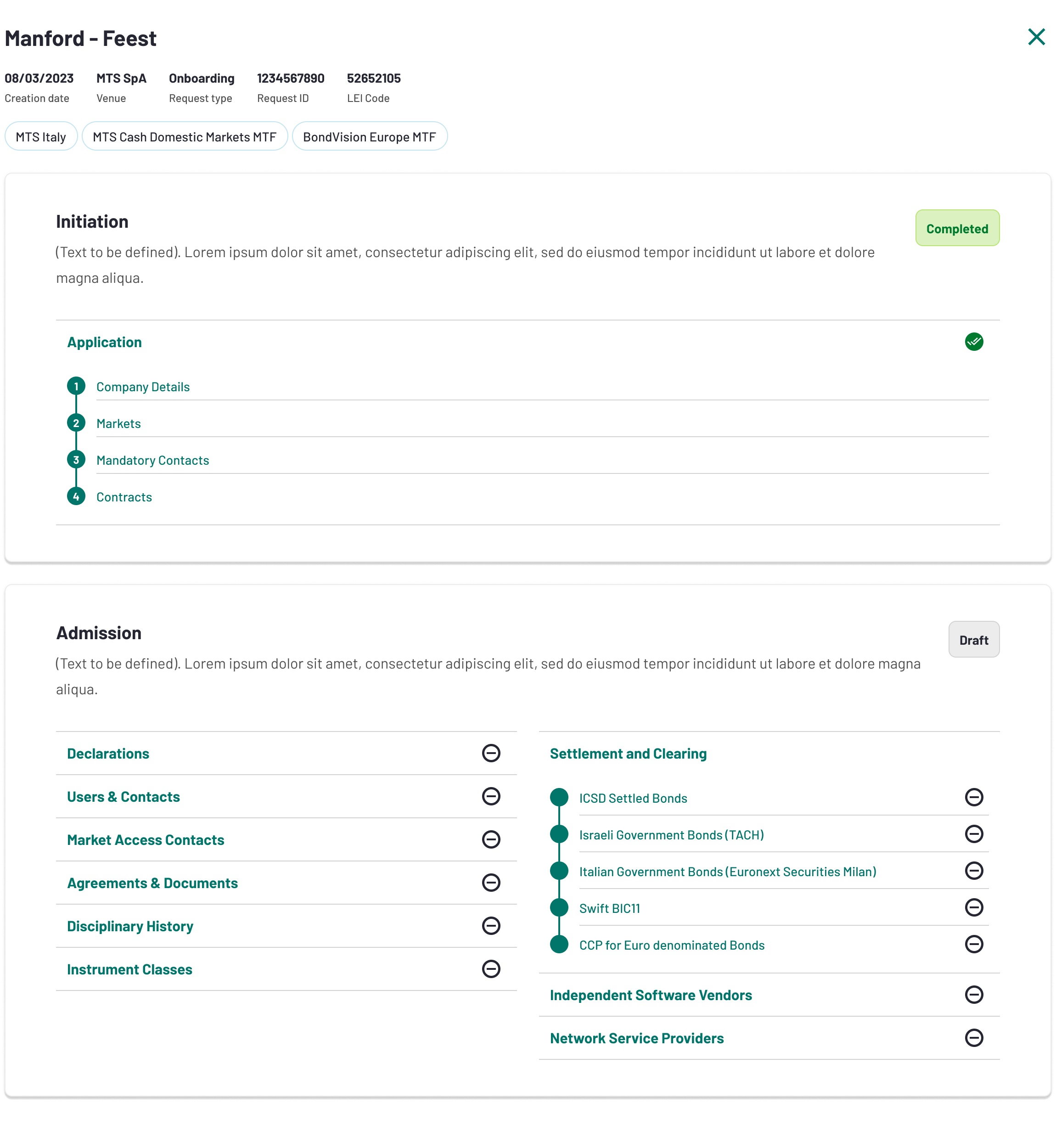Select MTS Cash Domestic Markets MTF chip
This screenshot has height=1148, width=1056.
[185, 136]
